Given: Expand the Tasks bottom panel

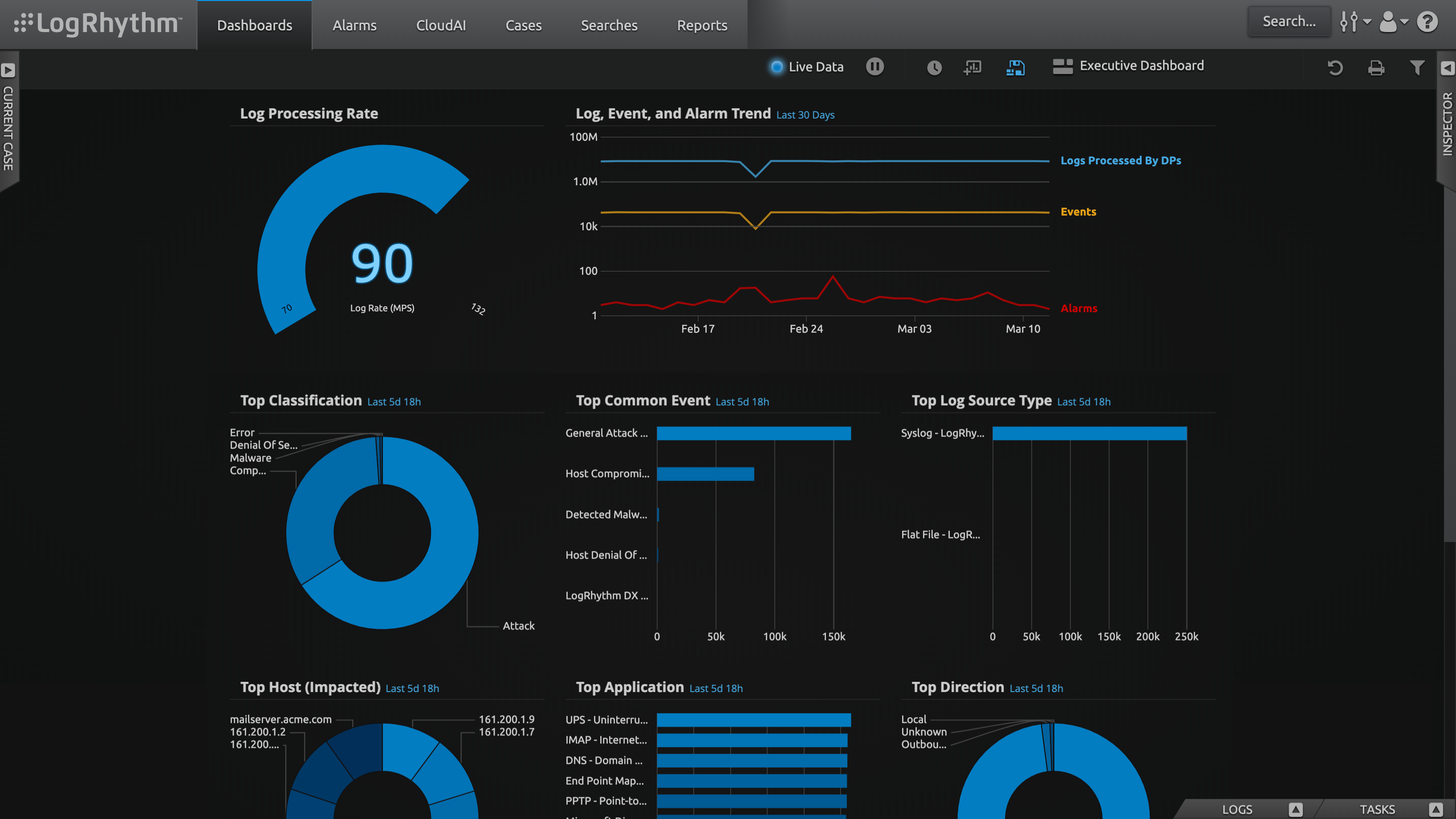Looking at the screenshot, I should tap(1436, 809).
